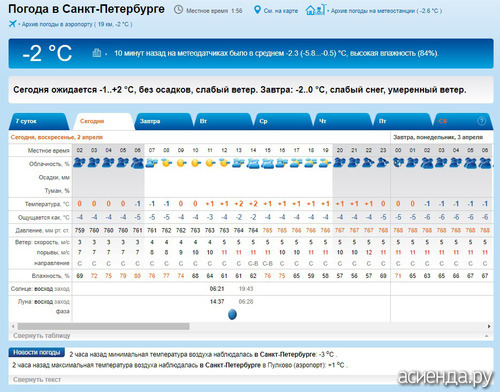Click the sunny cloud icon at hour 10
The width and height of the screenshot is (500, 392).
point(195,163)
